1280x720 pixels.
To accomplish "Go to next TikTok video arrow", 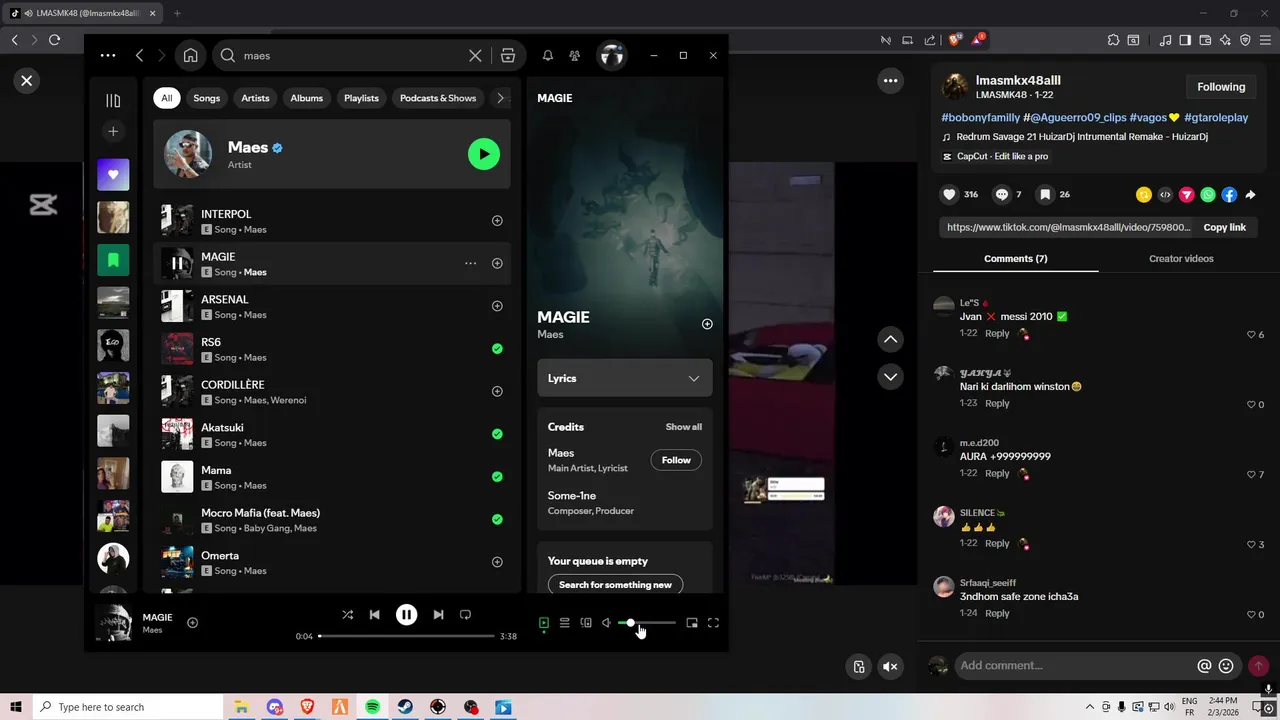I will [890, 377].
